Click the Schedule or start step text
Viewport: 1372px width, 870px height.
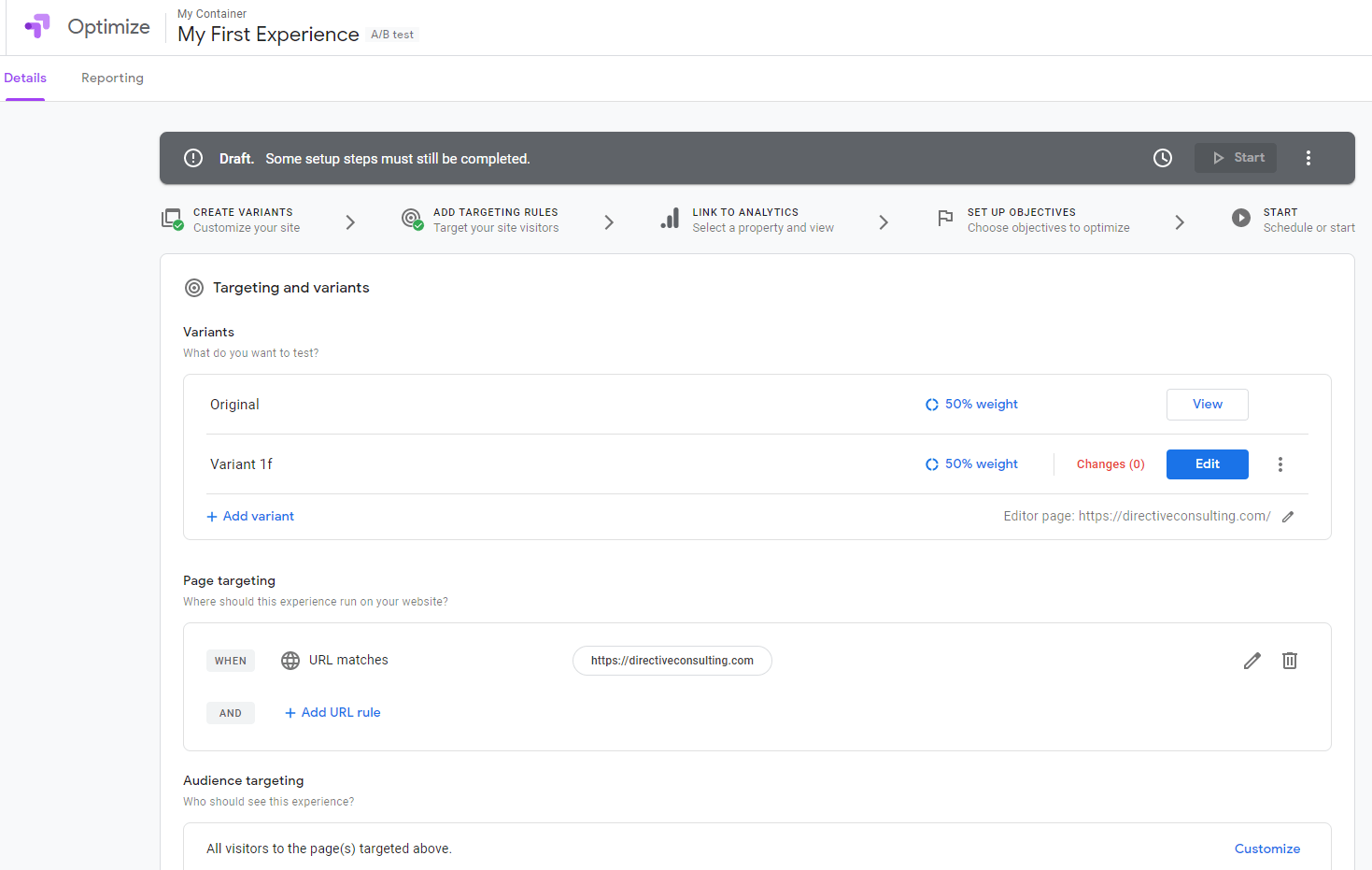tap(1309, 228)
